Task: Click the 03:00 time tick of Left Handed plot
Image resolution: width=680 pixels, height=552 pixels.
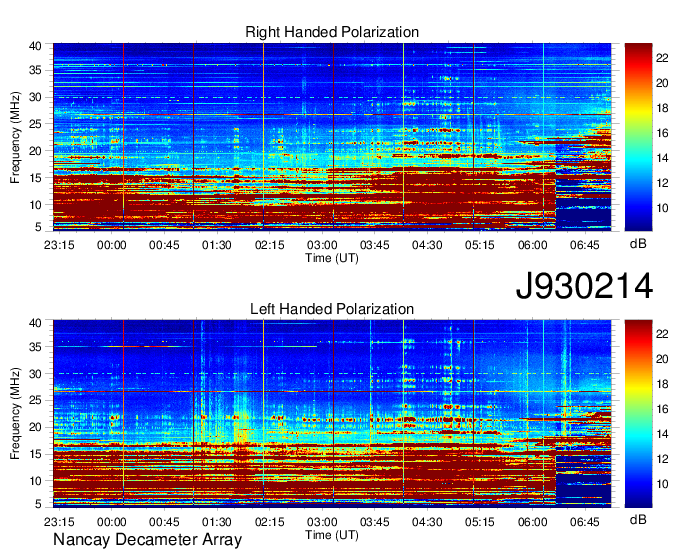Action: pyautogui.click(x=322, y=522)
